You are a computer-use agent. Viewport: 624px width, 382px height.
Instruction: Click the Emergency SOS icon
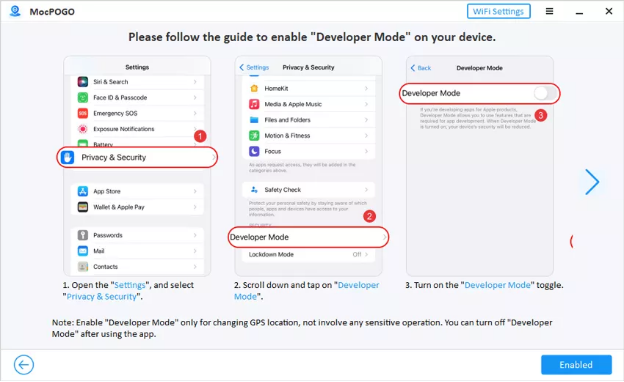coord(82,113)
